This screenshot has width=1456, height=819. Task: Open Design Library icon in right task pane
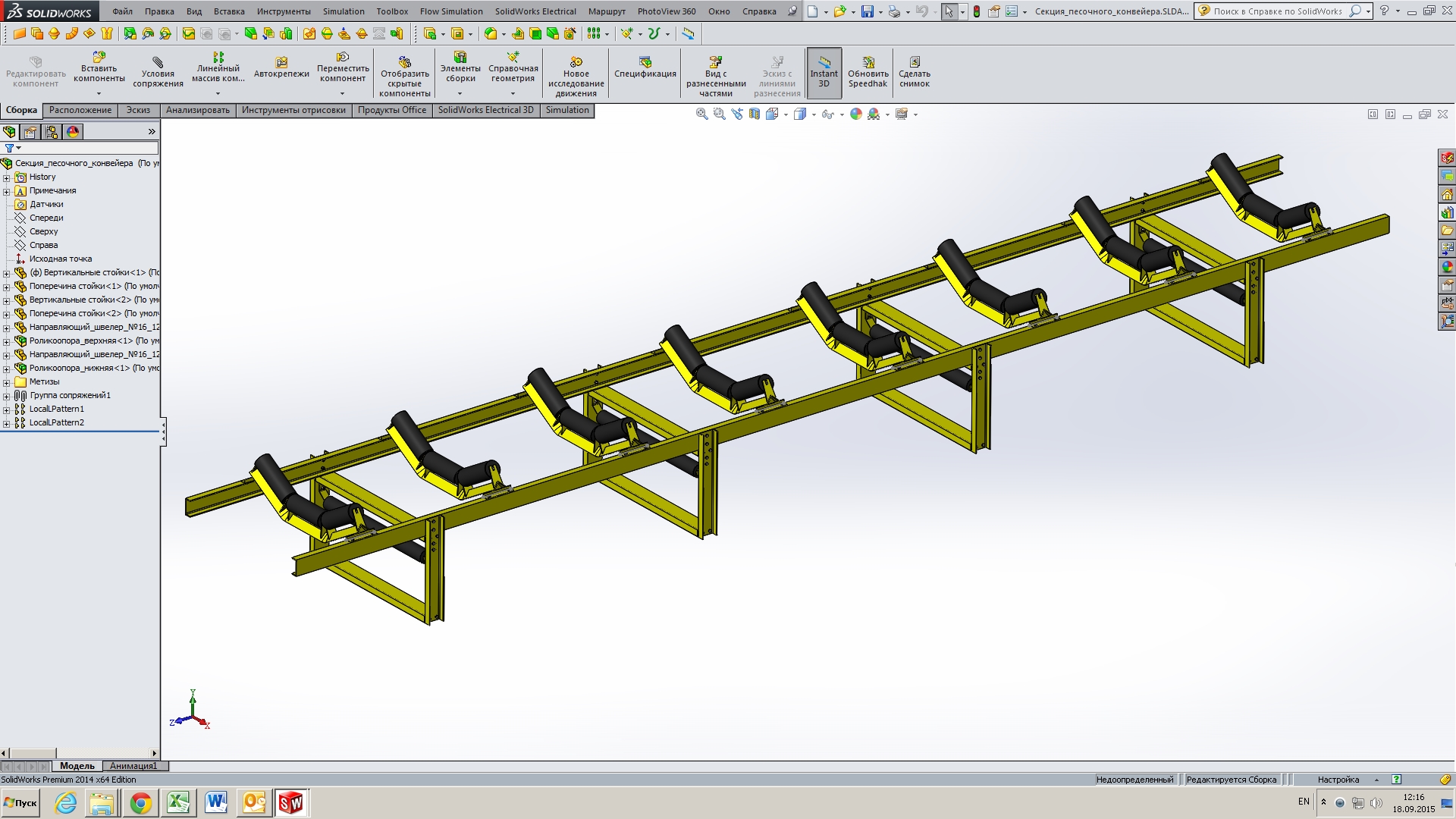(1447, 212)
